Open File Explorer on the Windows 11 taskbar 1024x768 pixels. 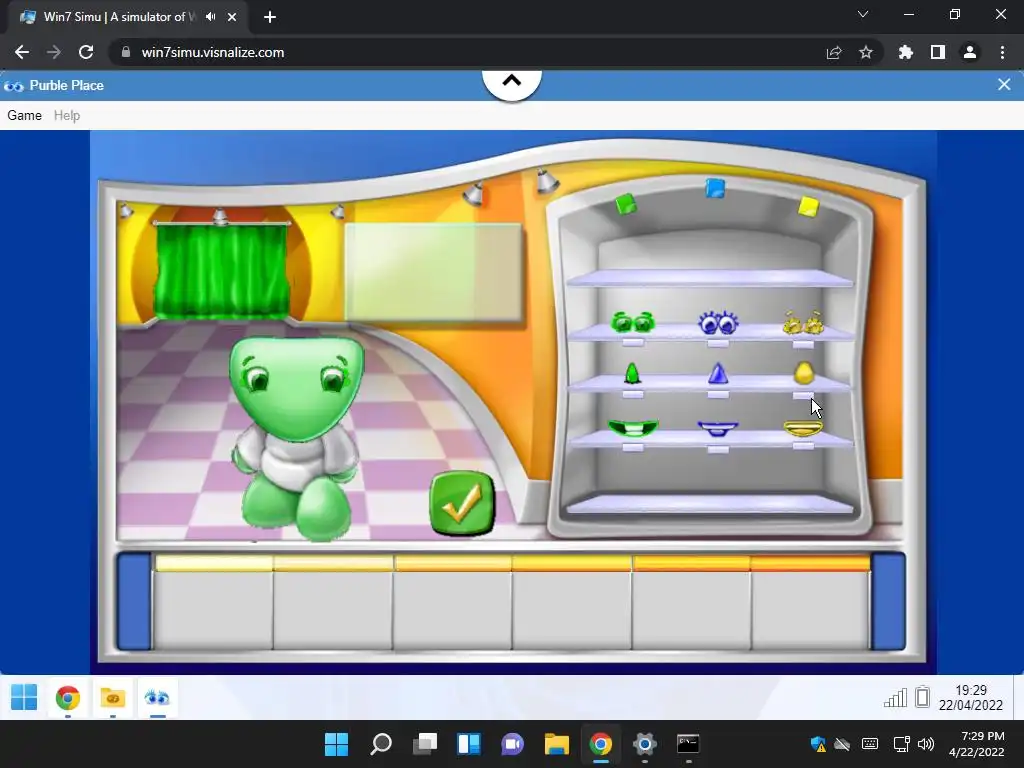(556, 744)
